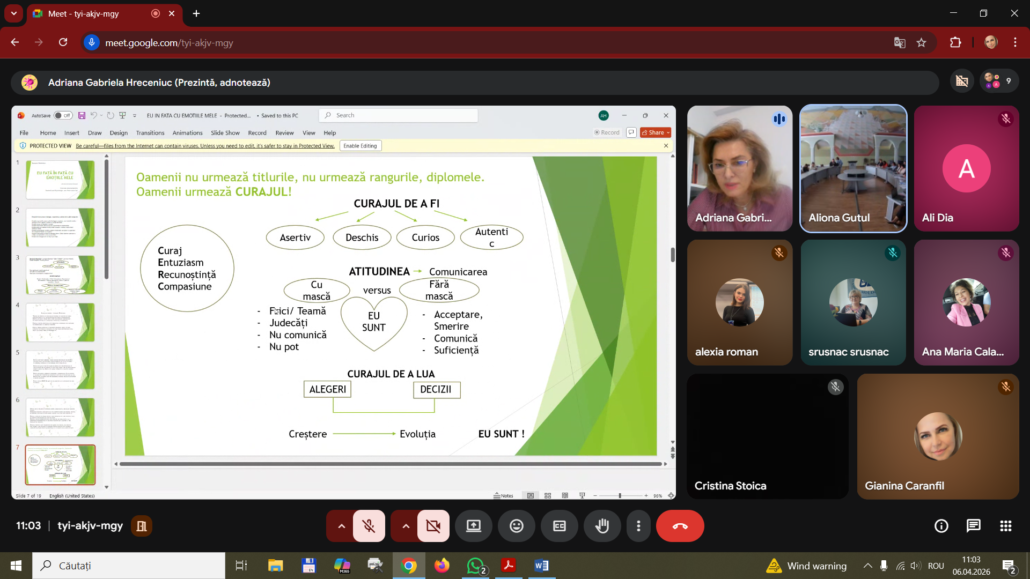Image resolution: width=1030 pixels, height=579 pixels.
Task: Click the present screen button
Action: click(x=474, y=526)
